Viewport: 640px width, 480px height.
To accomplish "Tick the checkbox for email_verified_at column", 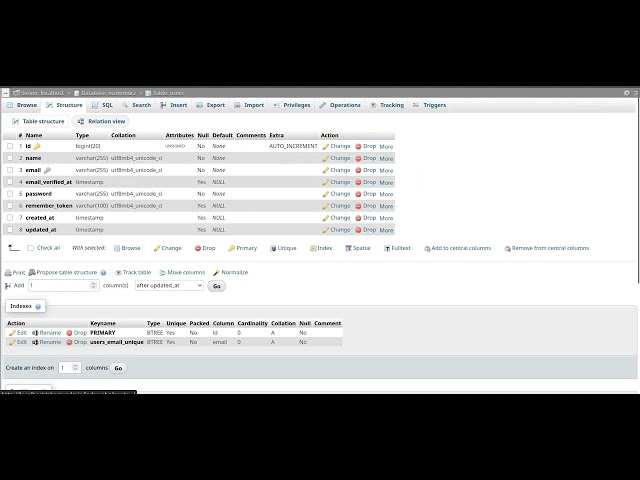I will pyautogui.click(x=10, y=182).
